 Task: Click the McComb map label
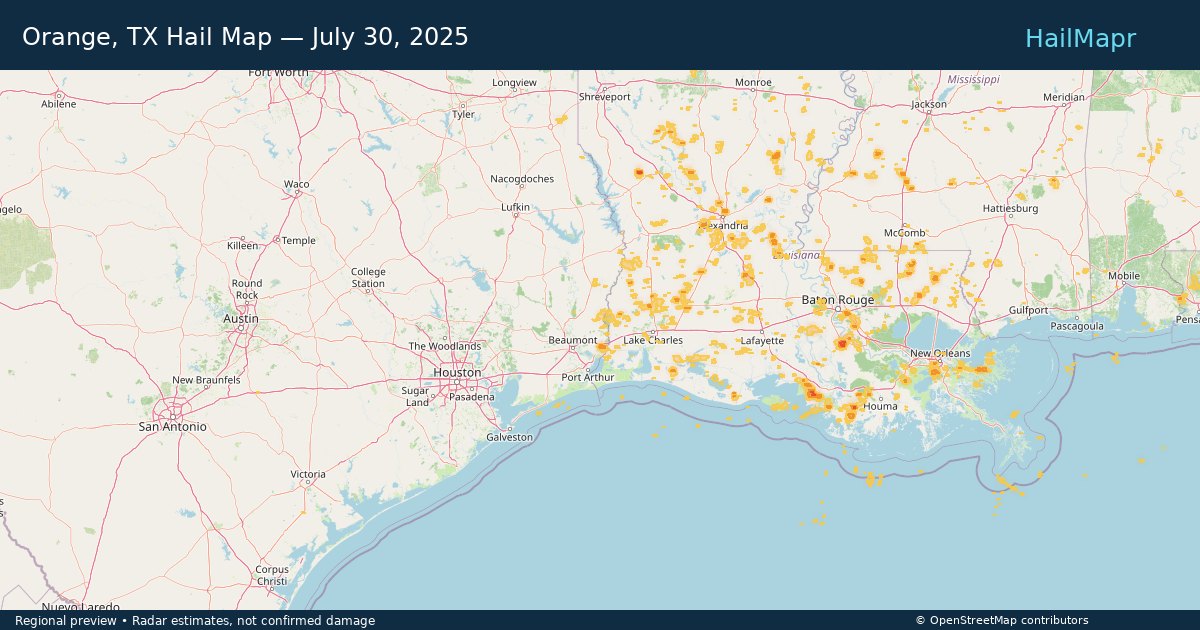point(905,232)
